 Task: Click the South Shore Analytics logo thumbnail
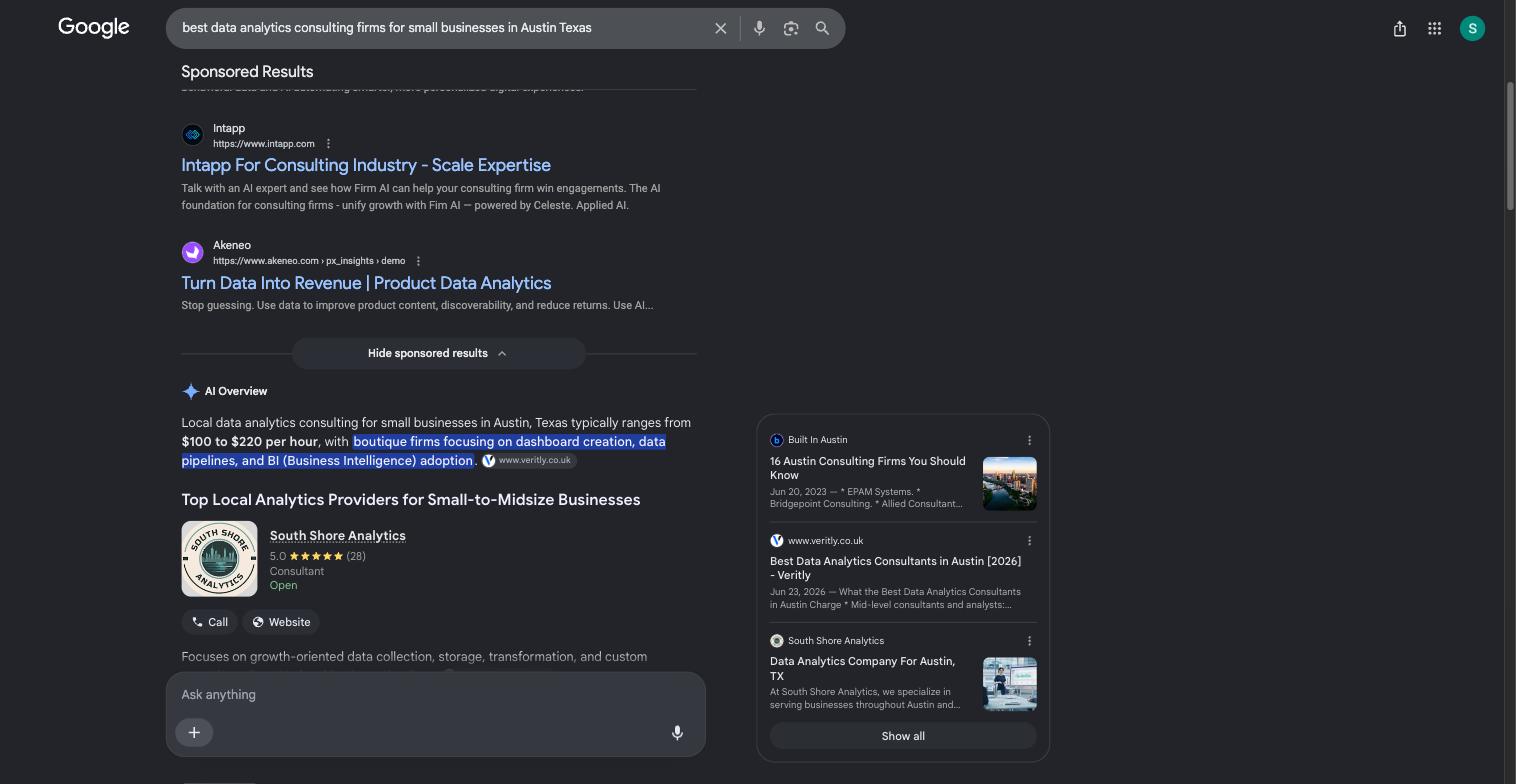click(219, 559)
